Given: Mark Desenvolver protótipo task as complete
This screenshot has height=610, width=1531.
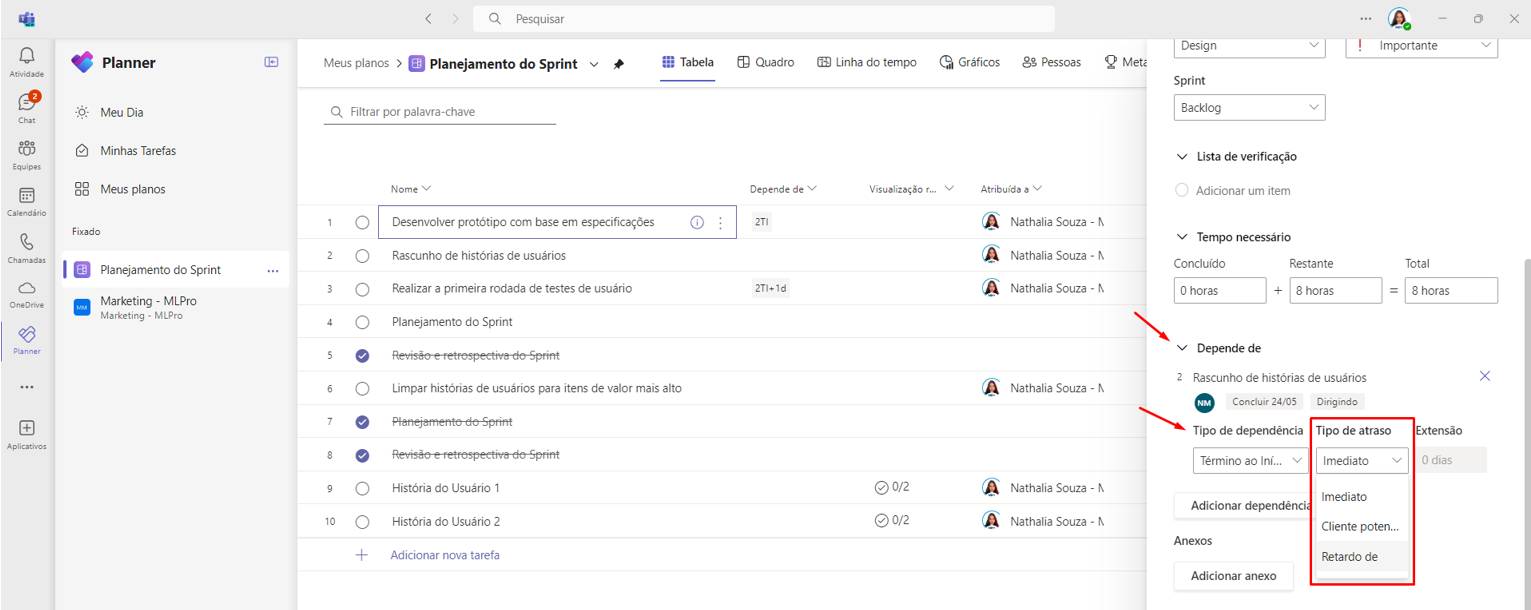Looking at the screenshot, I should click(362, 222).
